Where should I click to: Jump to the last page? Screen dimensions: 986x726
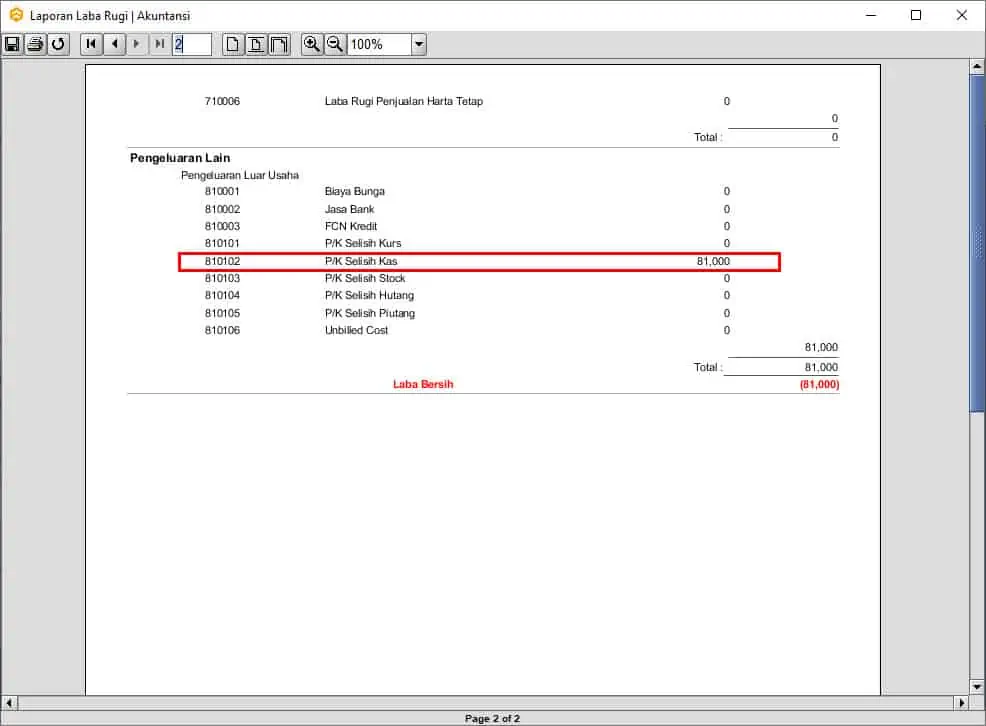pos(160,44)
